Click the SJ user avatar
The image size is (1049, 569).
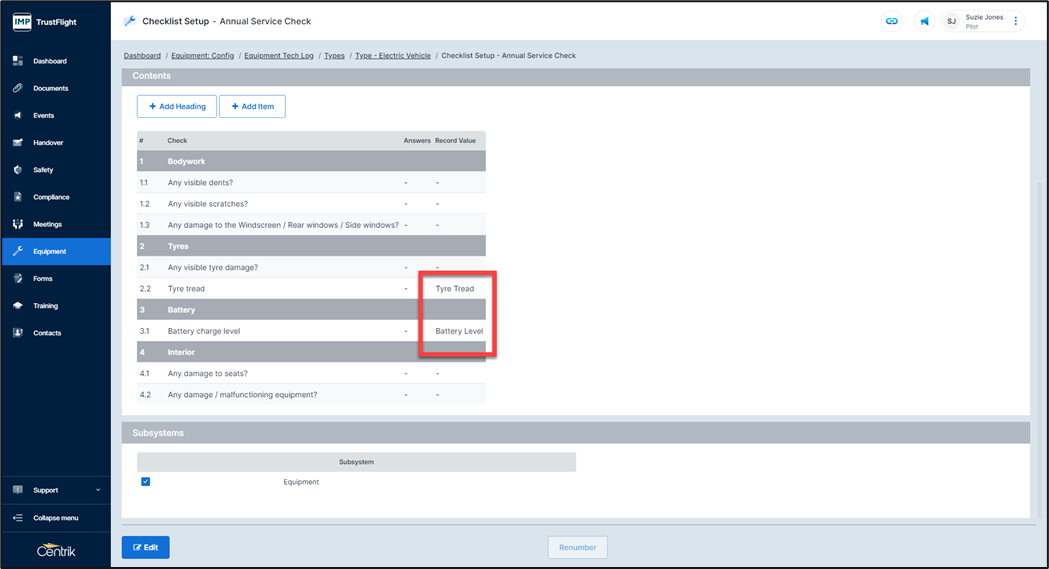pyautogui.click(x=951, y=21)
